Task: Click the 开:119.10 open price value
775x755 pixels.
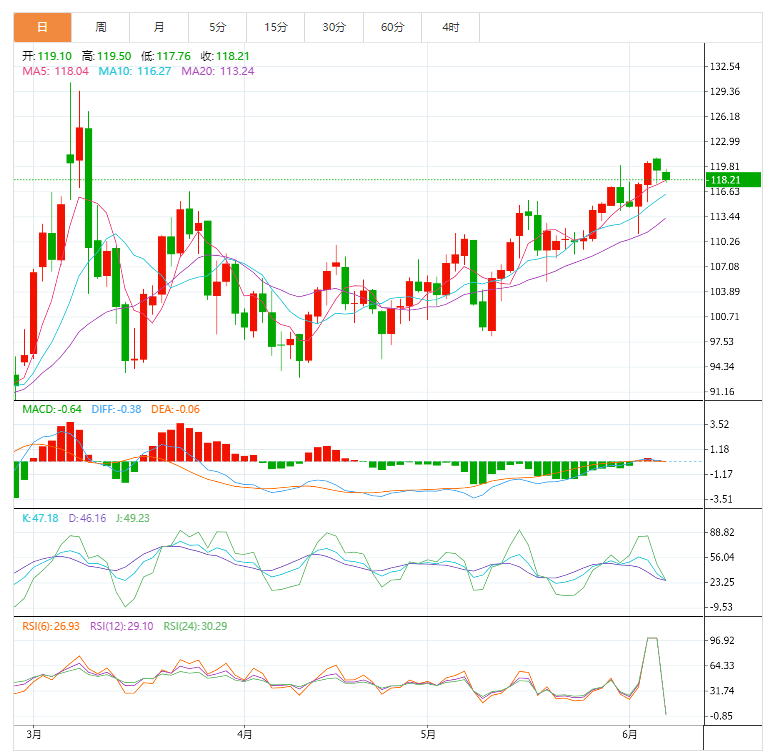Action: (47, 56)
